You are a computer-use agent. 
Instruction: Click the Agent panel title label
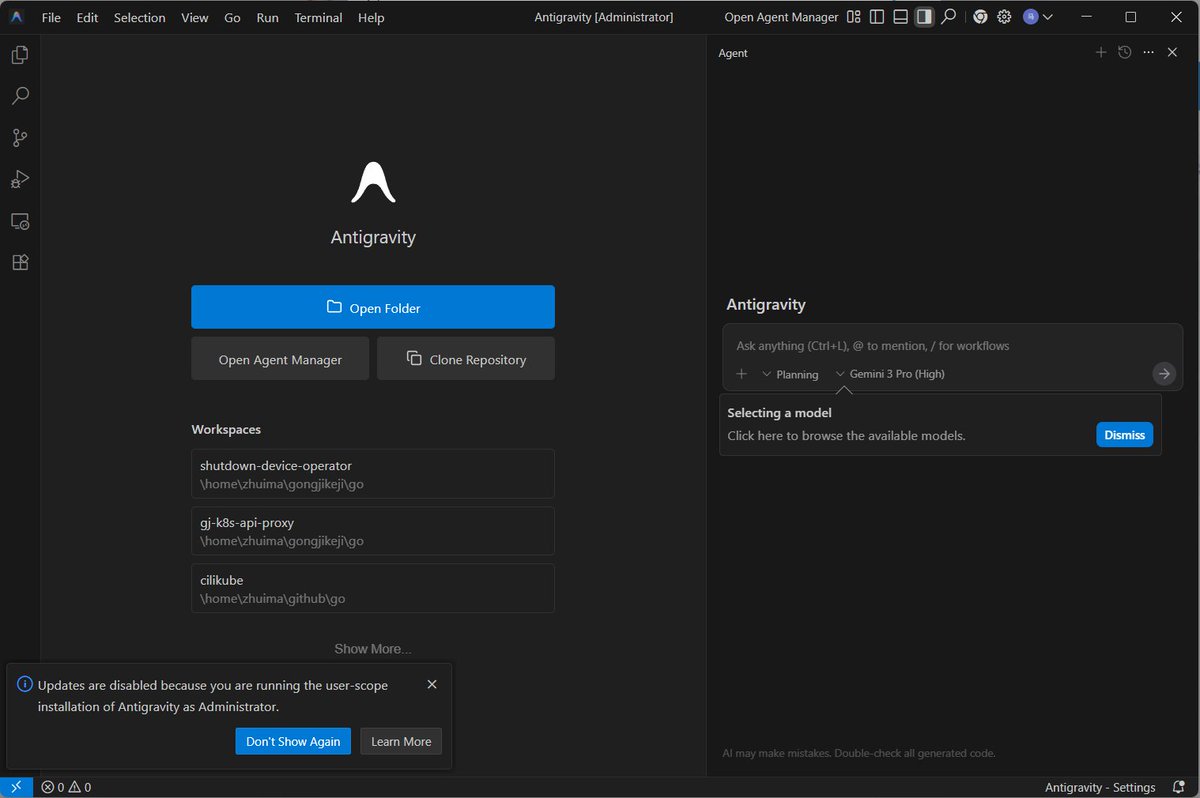coord(733,53)
